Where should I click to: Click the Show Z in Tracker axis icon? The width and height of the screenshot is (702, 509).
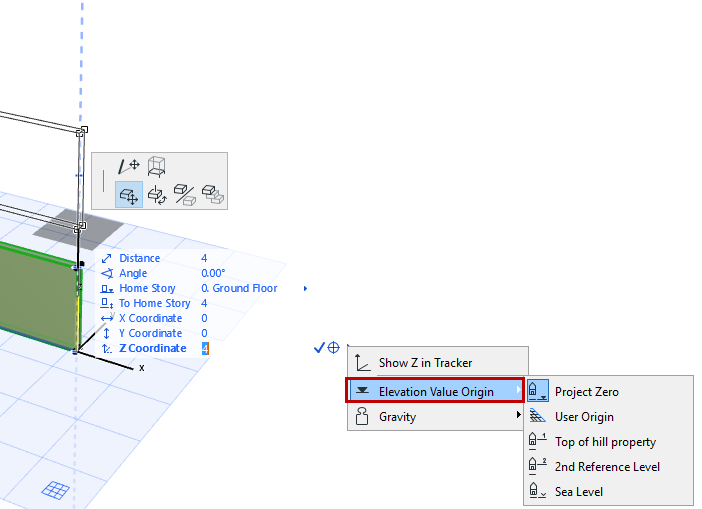362,363
